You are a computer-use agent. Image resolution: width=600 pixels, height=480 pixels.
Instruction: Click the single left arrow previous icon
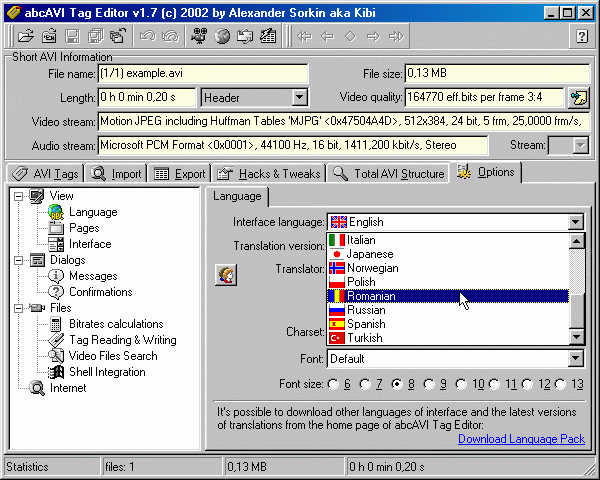click(x=328, y=36)
